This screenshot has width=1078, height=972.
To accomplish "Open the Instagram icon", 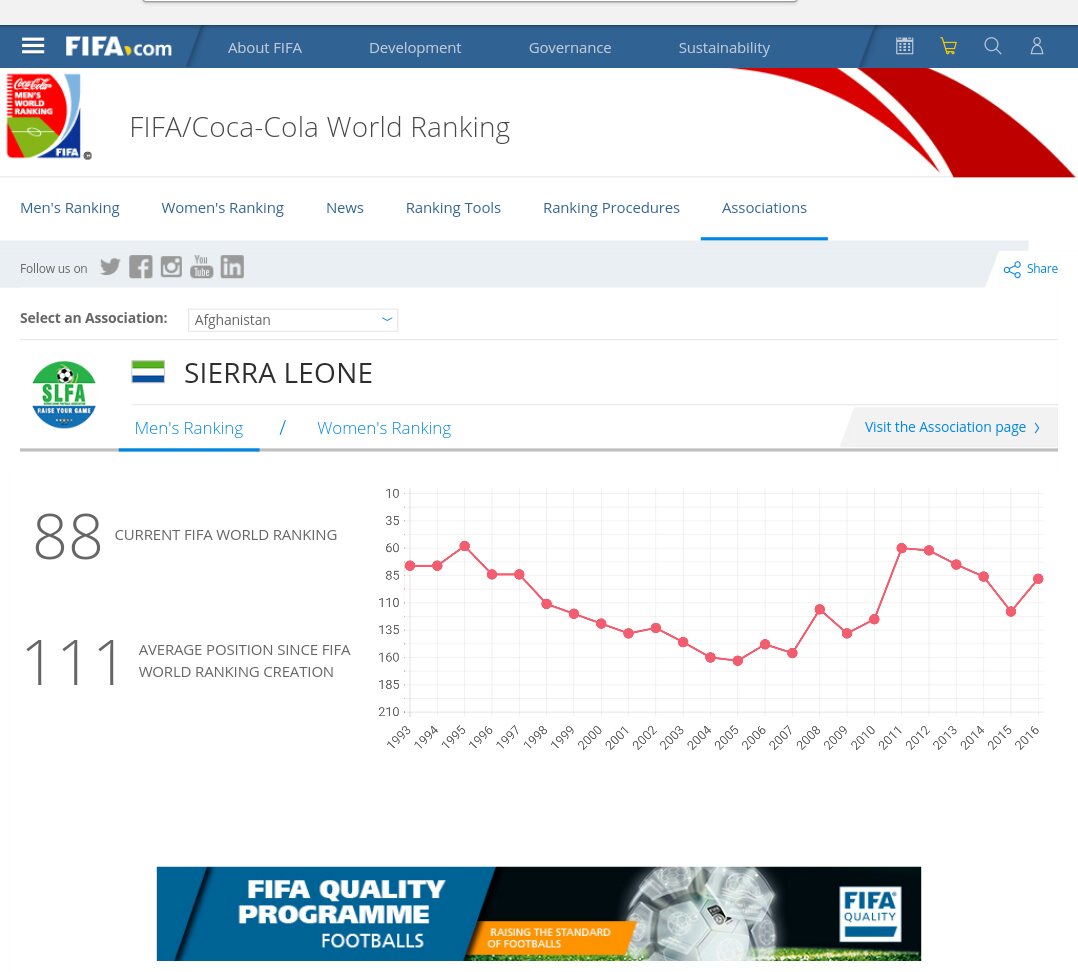I will coord(171,267).
